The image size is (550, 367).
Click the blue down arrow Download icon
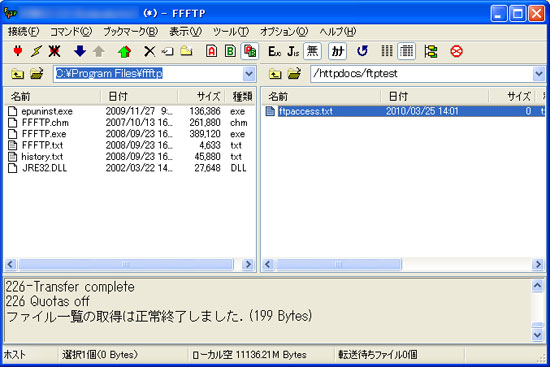80,51
